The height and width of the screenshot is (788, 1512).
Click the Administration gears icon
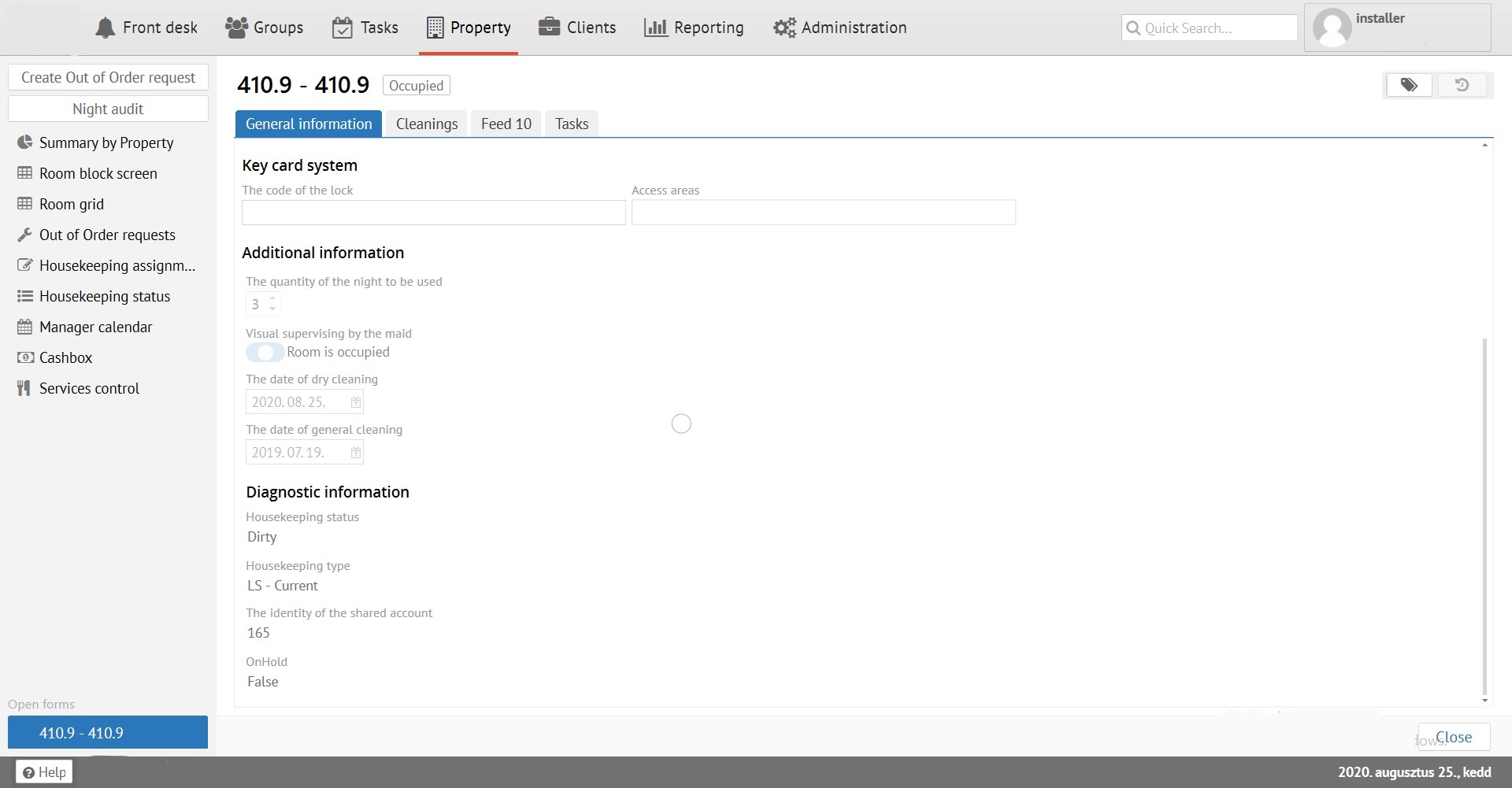point(784,28)
